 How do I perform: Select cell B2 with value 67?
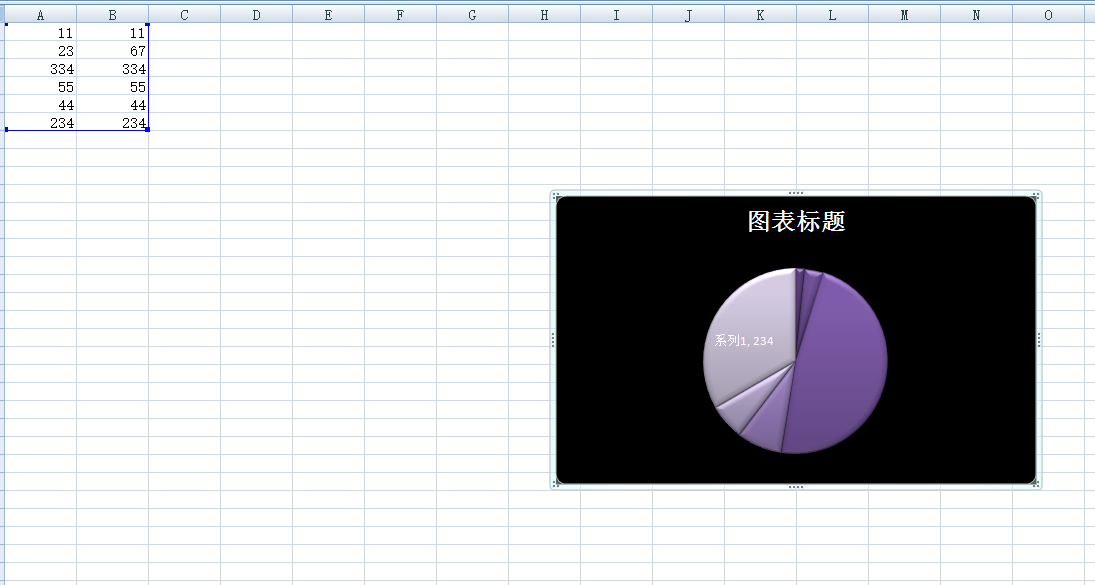[112, 50]
